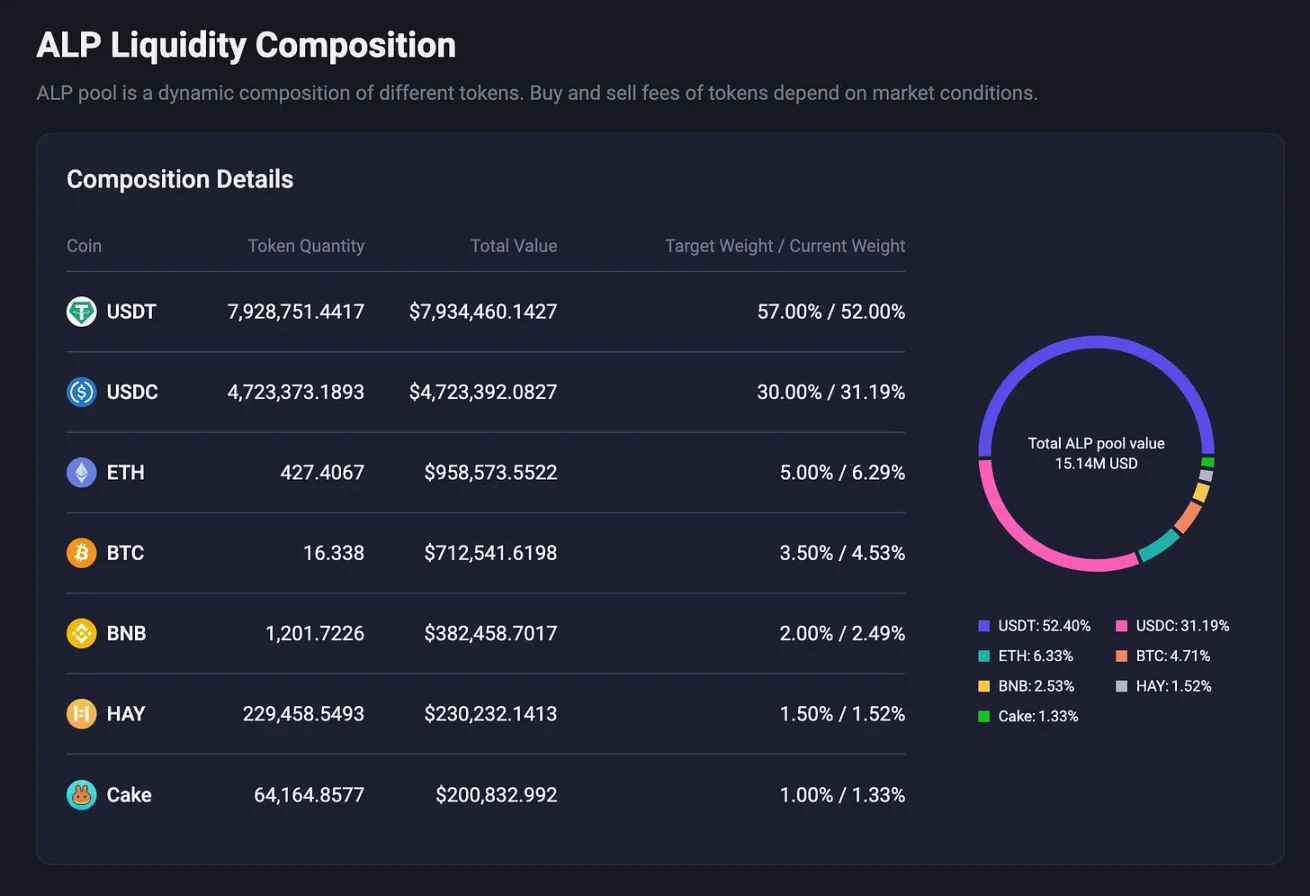Click the Total ALP pool value text
This screenshot has width=1310, height=896.
[x=1096, y=443]
